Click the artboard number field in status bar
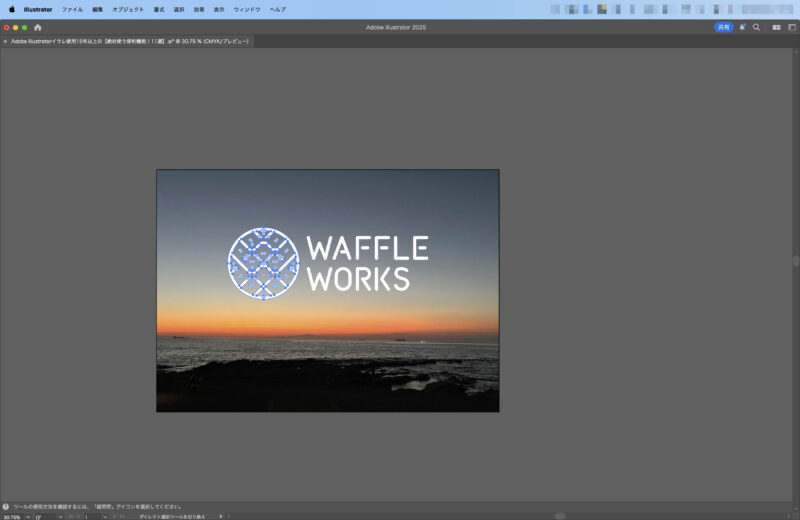 88,517
